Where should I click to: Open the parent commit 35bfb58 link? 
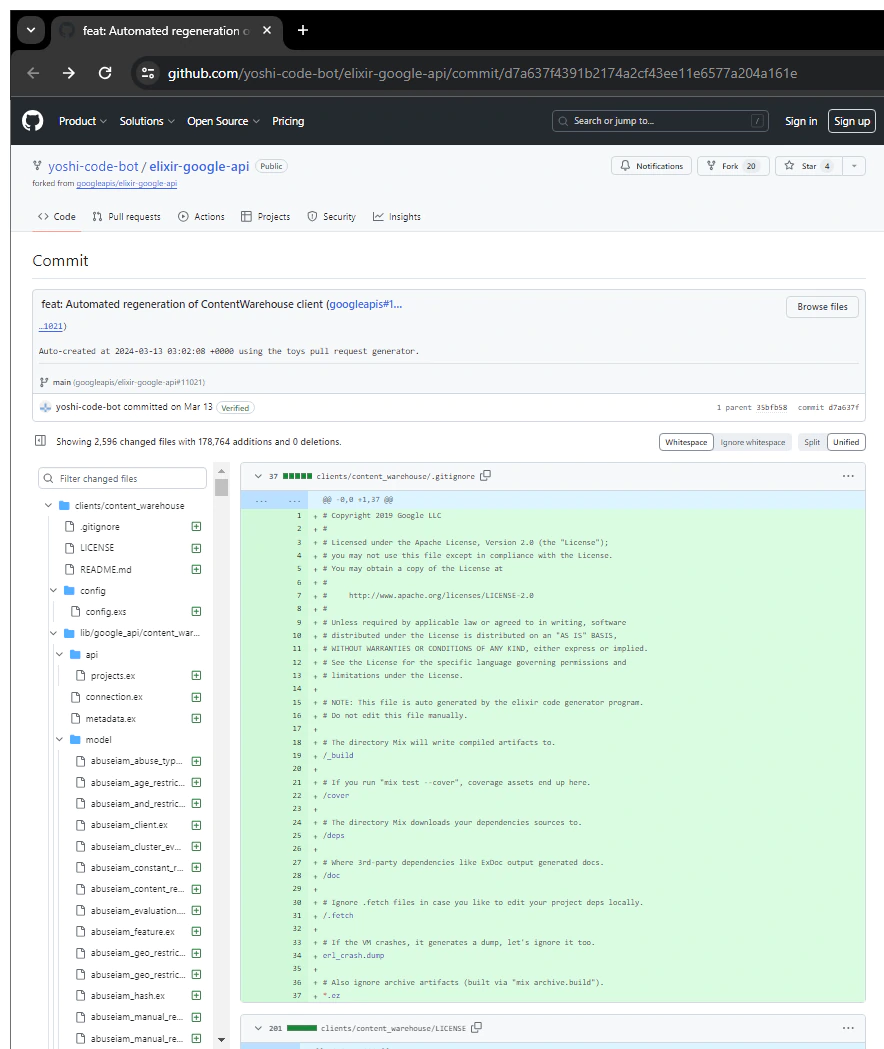(772, 407)
